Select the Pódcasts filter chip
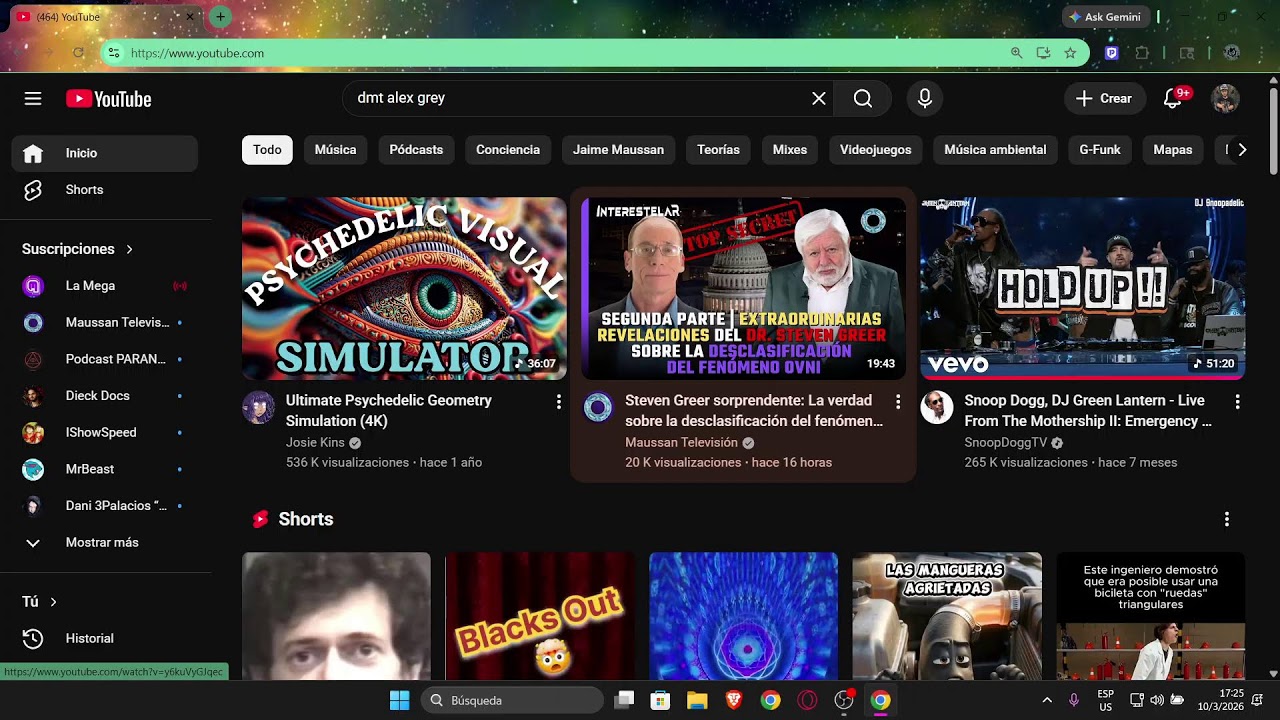Screen dimensions: 1280x720 coord(416,150)
